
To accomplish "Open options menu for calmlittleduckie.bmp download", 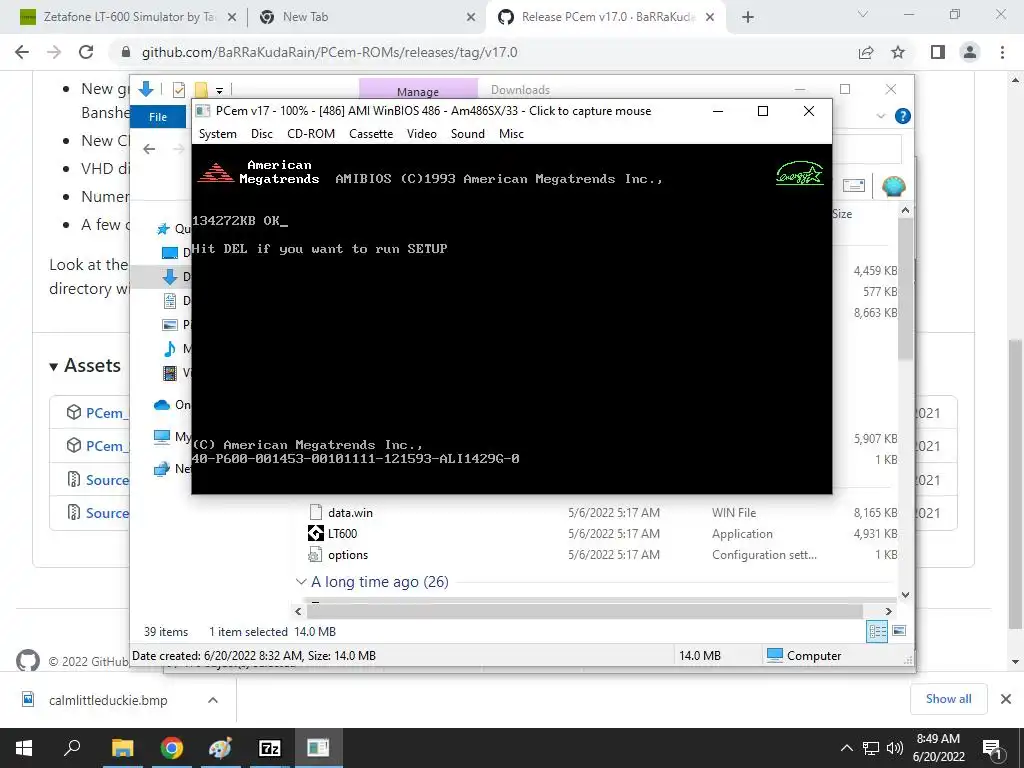I will tap(213, 700).
